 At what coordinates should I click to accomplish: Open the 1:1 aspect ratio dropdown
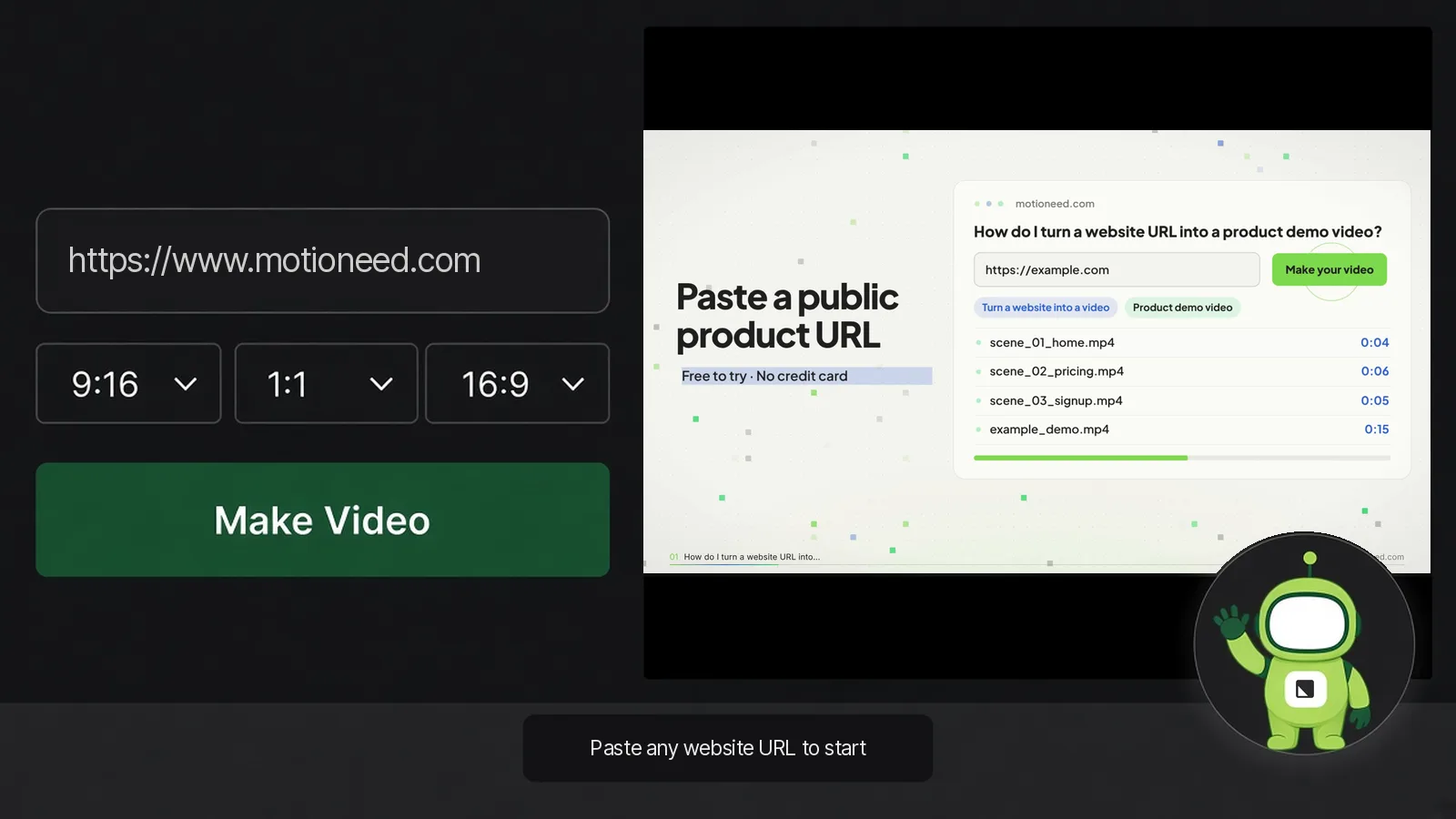click(x=326, y=383)
